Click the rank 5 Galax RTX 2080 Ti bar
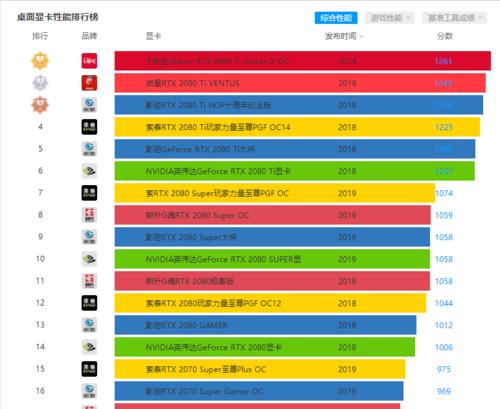This screenshot has width=500, height=409. point(295,149)
